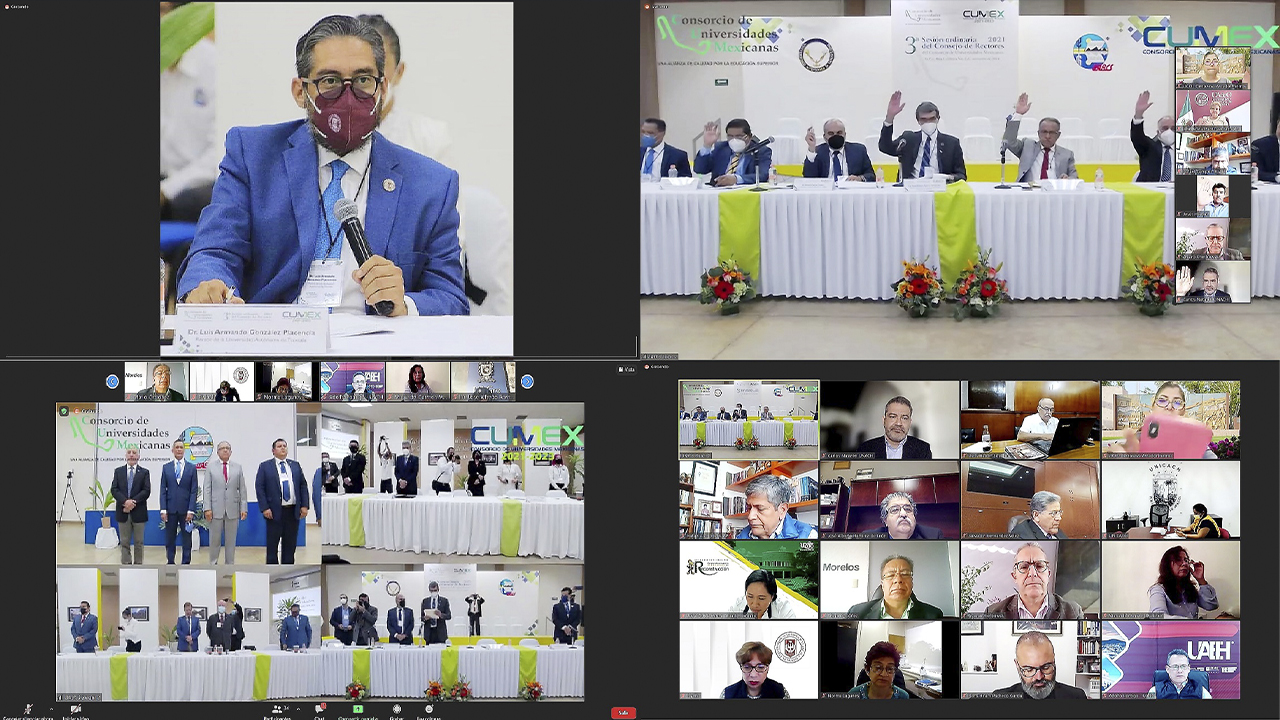The width and height of the screenshot is (1280, 720).
Task: Select gallery tile with pink phone
Action: coord(1171,420)
